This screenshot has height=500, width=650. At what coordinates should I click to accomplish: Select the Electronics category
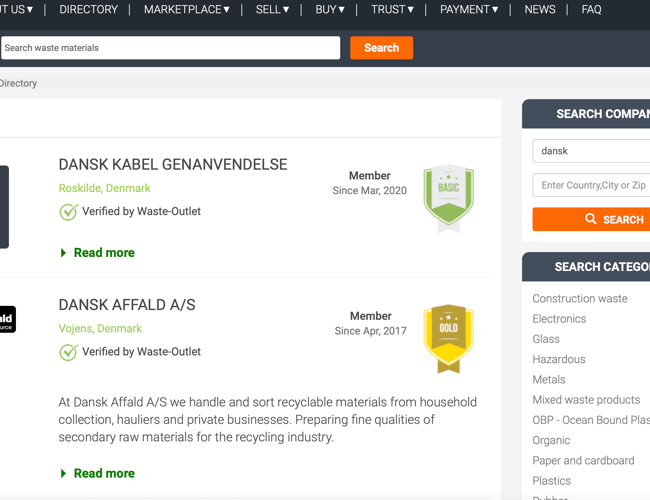tap(559, 319)
